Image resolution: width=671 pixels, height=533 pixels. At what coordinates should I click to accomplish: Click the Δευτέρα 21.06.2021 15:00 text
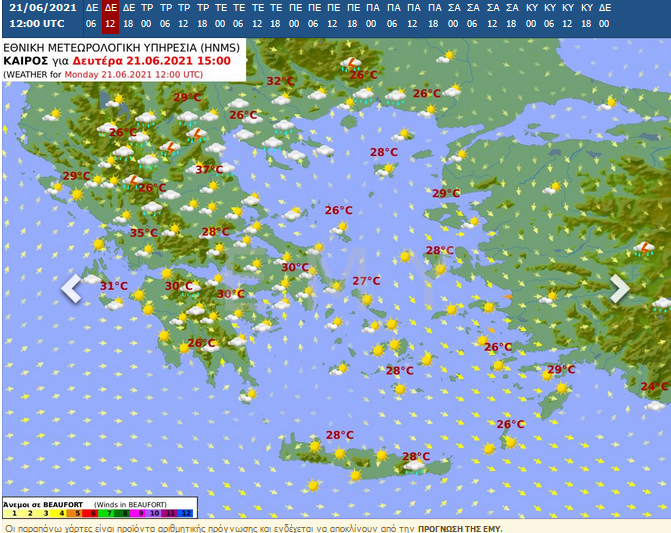(x=151, y=61)
